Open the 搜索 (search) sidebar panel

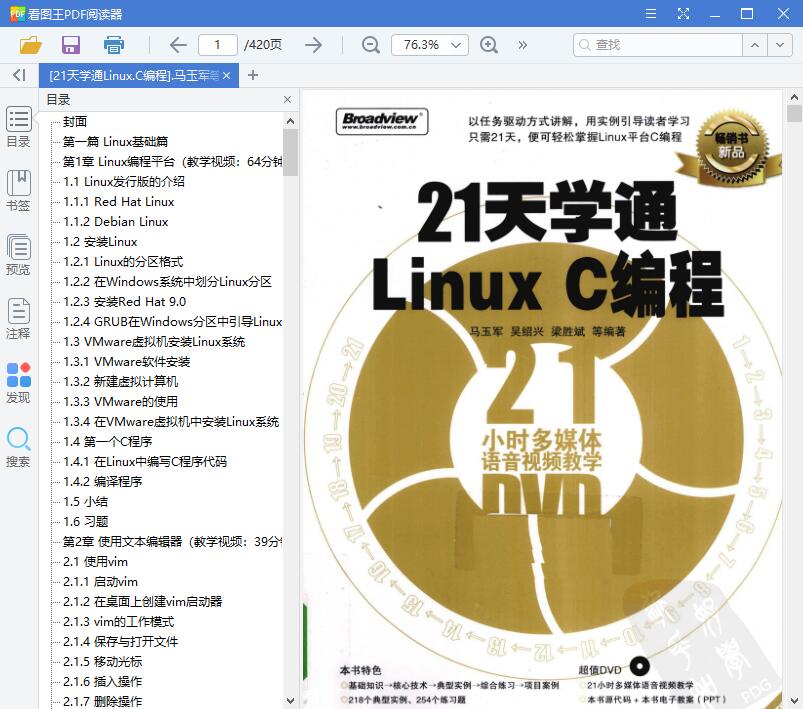18,447
